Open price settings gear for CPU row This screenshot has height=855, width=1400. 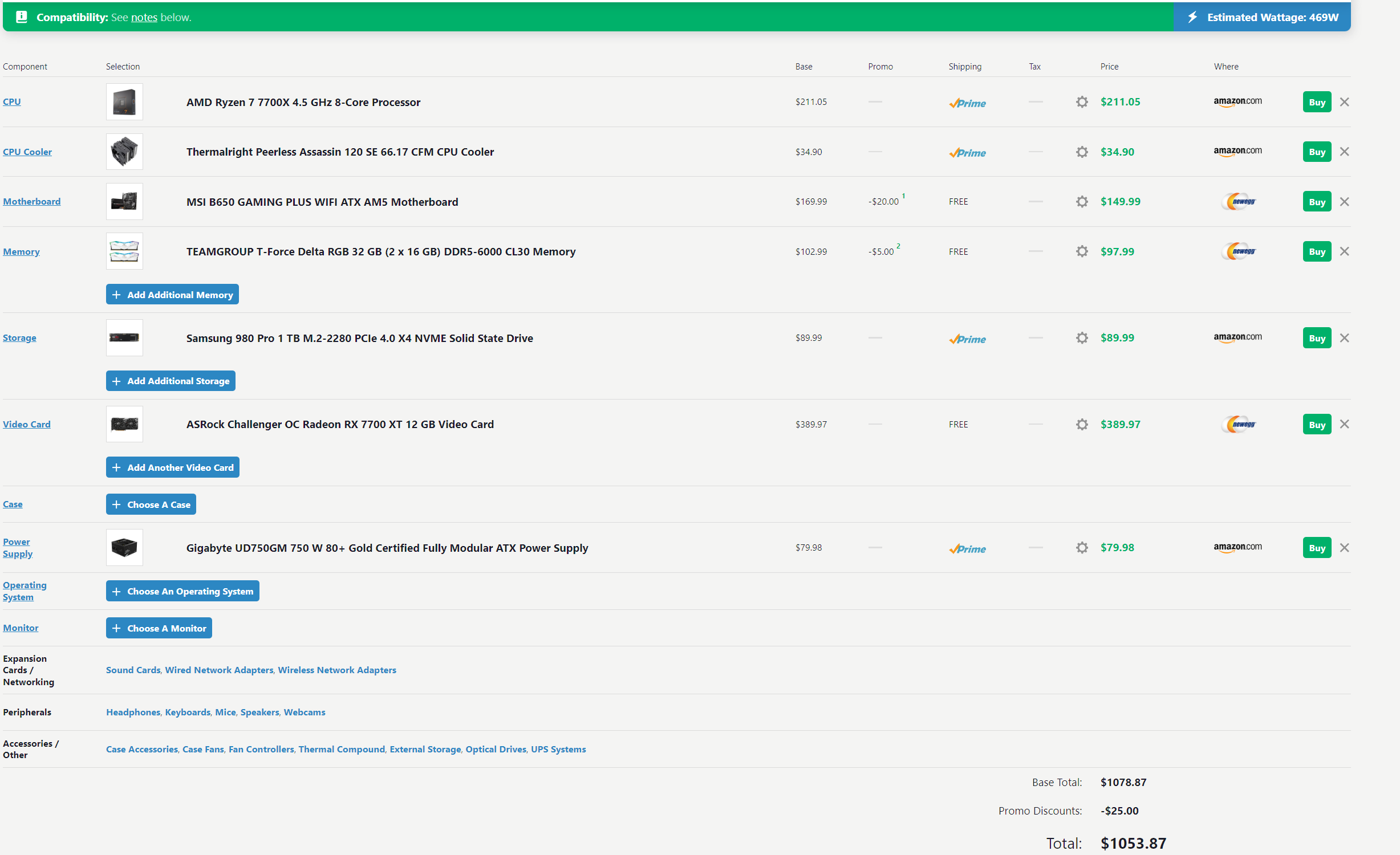pos(1082,102)
